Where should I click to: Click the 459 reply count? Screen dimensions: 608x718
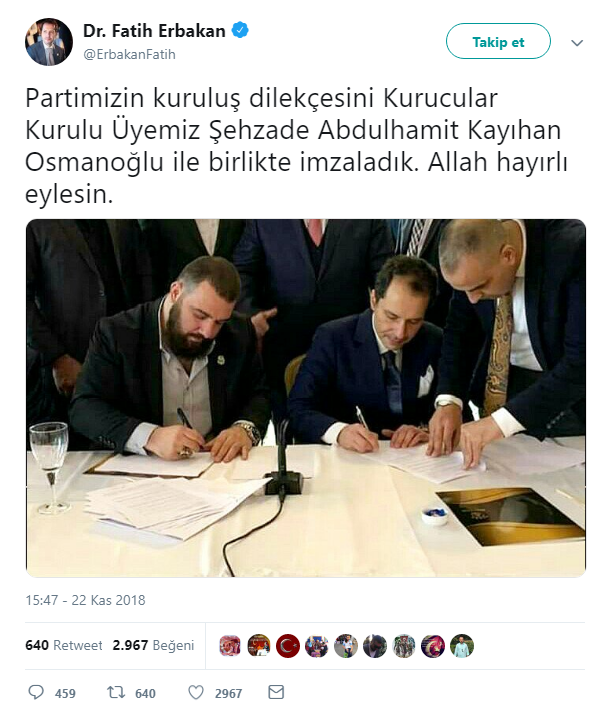coord(65,693)
